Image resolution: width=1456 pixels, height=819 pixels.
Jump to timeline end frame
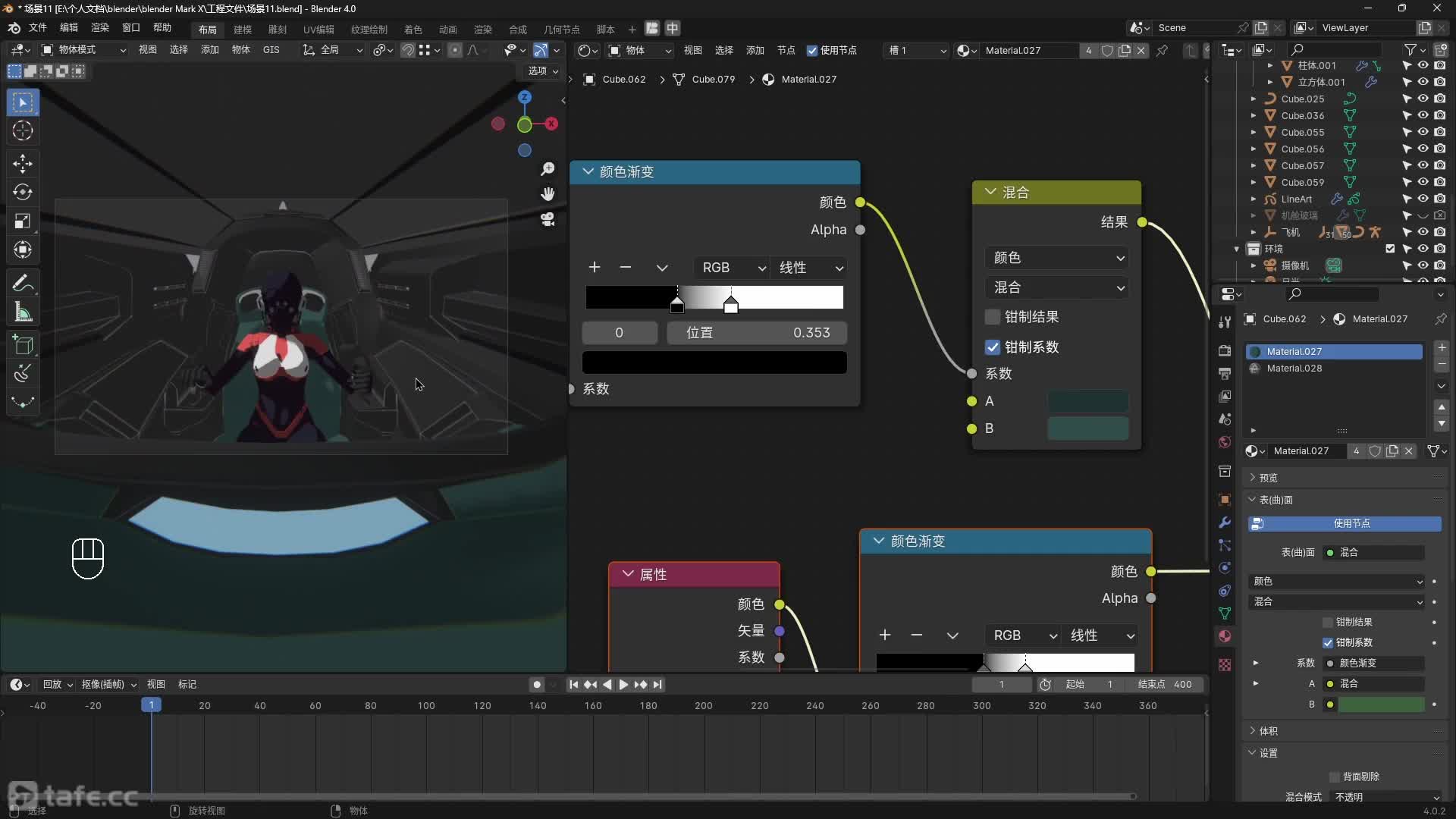click(x=657, y=685)
